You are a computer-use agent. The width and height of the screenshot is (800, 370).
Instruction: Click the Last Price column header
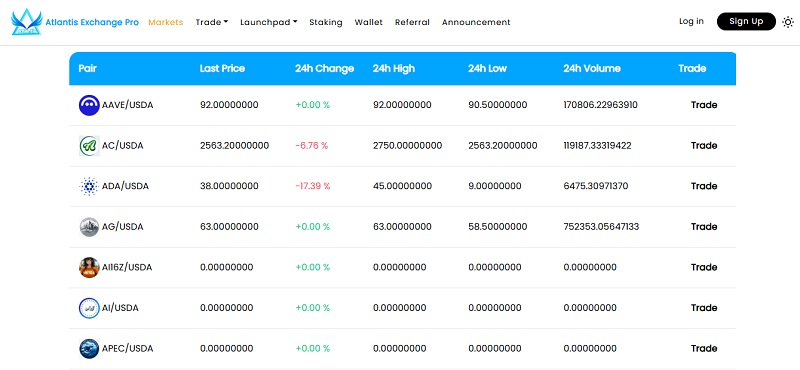[222, 68]
